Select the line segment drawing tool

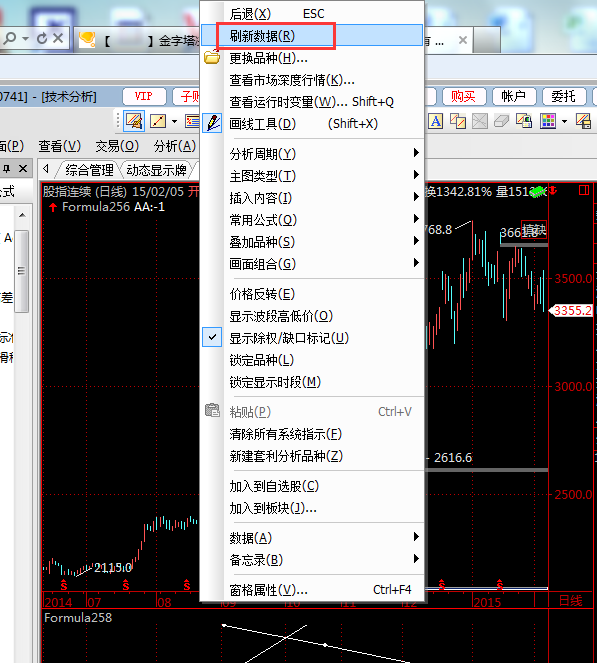click(158, 121)
